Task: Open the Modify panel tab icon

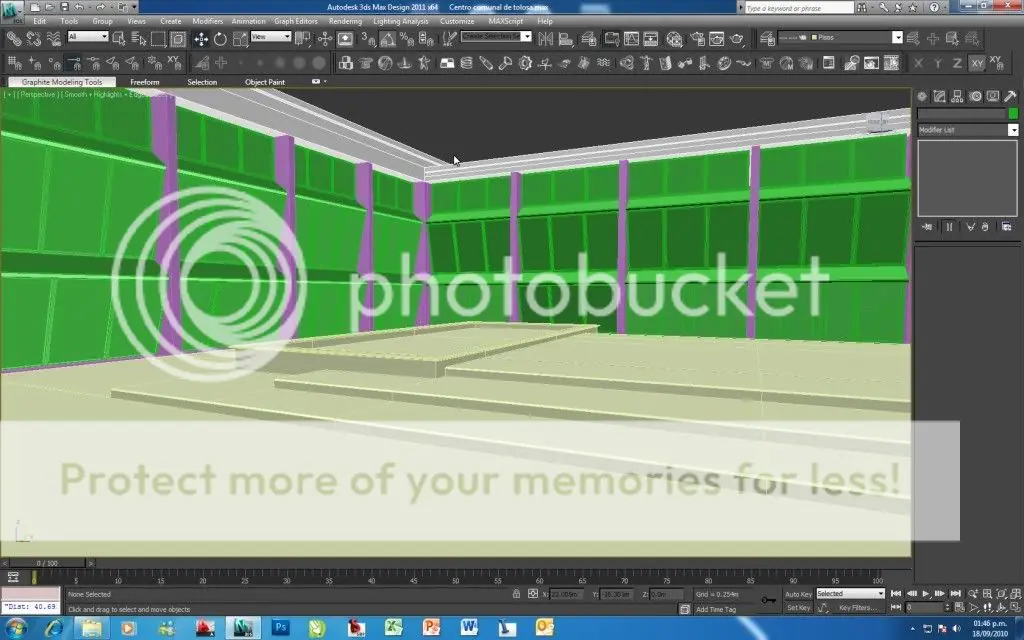Action: (939, 97)
